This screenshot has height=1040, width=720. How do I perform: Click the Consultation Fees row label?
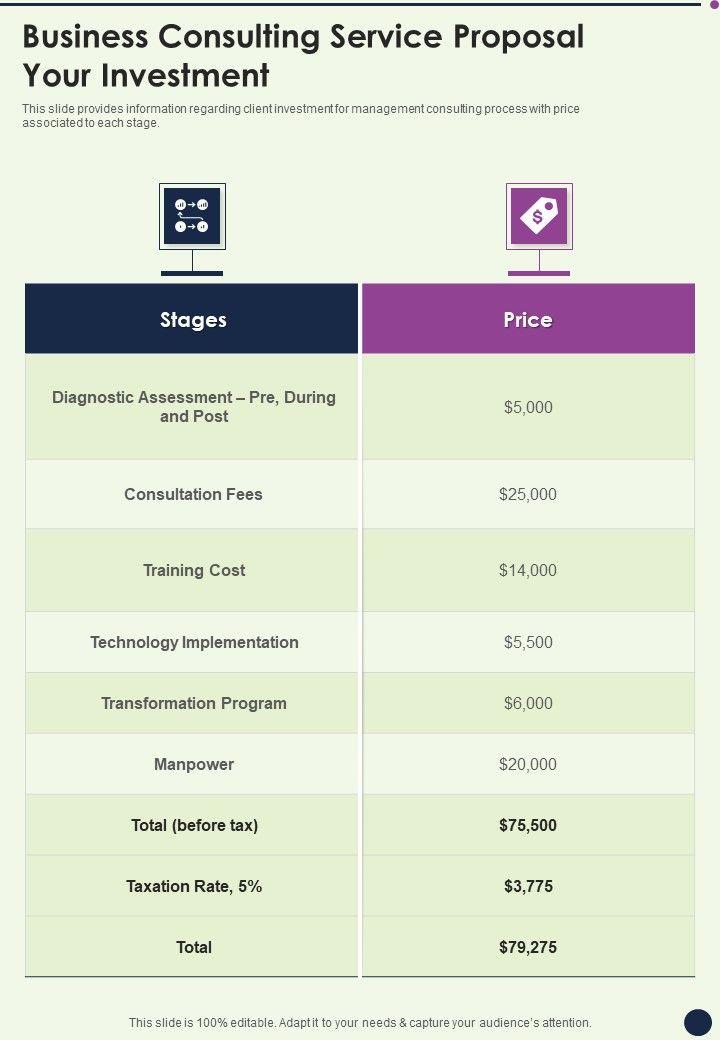click(x=193, y=494)
